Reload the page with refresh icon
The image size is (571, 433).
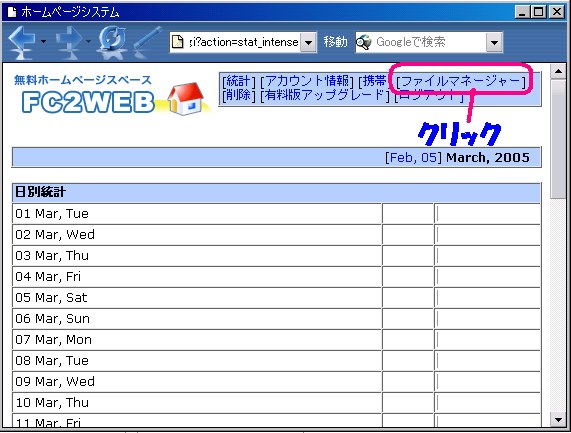click(113, 42)
